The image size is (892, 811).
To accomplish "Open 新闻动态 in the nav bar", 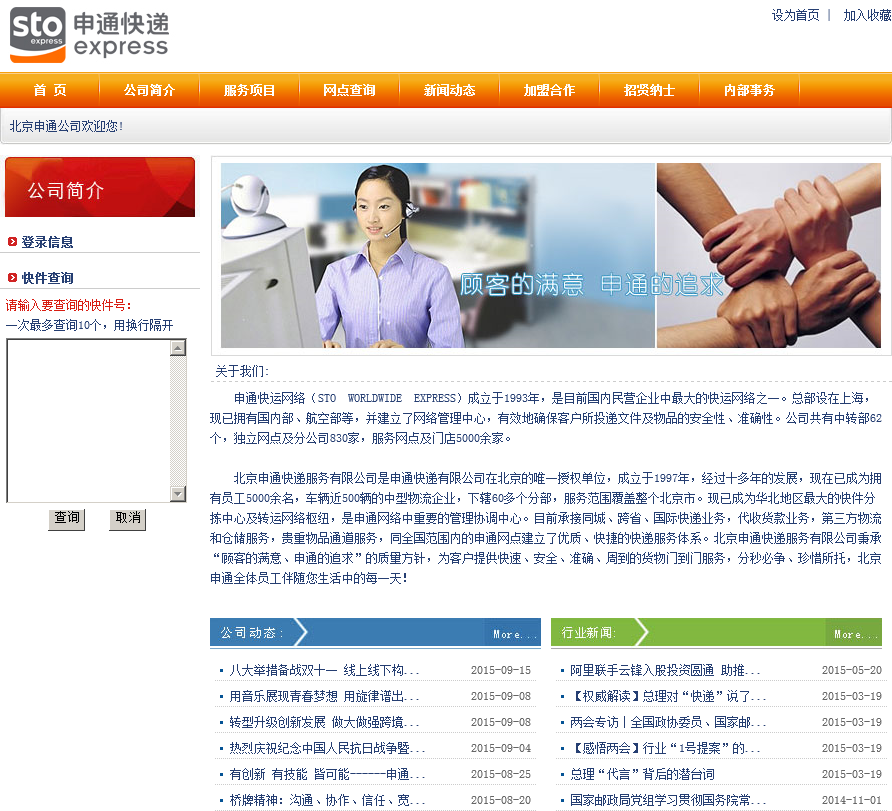I will [449, 90].
